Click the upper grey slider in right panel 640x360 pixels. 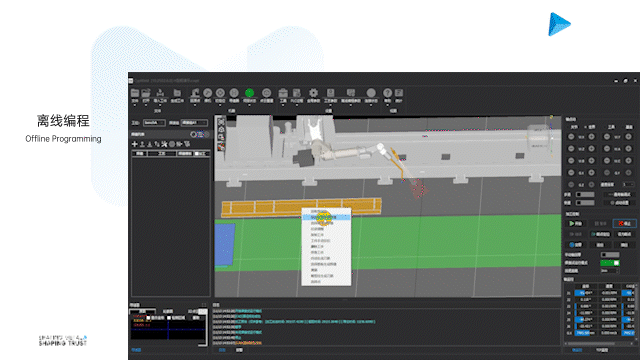point(584,194)
